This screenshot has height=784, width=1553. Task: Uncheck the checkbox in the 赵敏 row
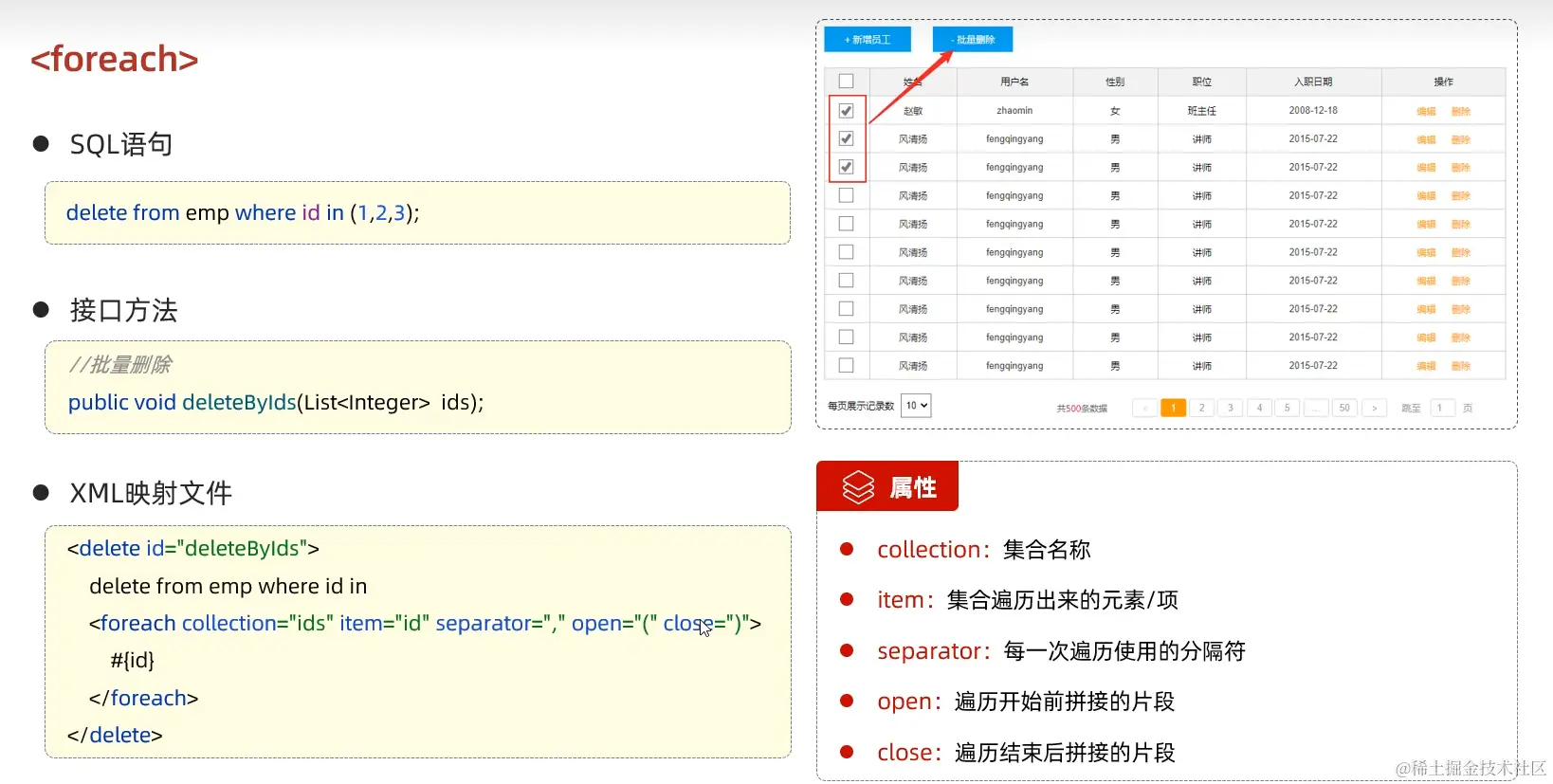click(x=847, y=111)
